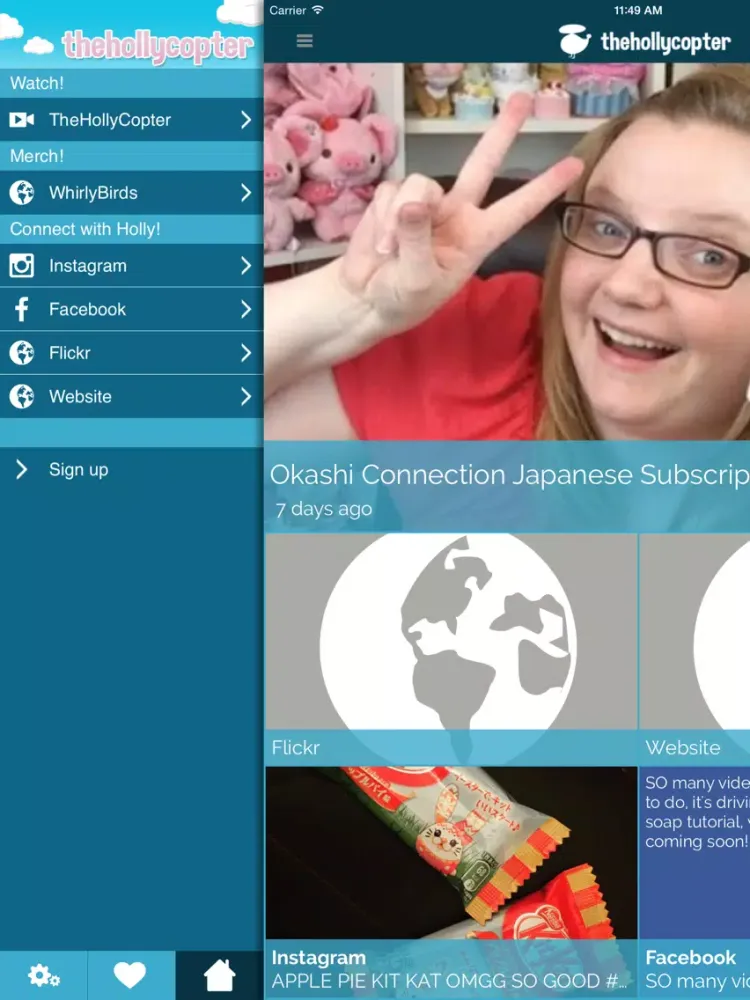Tap the Instagram camera icon in sidebar
The image size is (750, 1000).
click(21, 265)
